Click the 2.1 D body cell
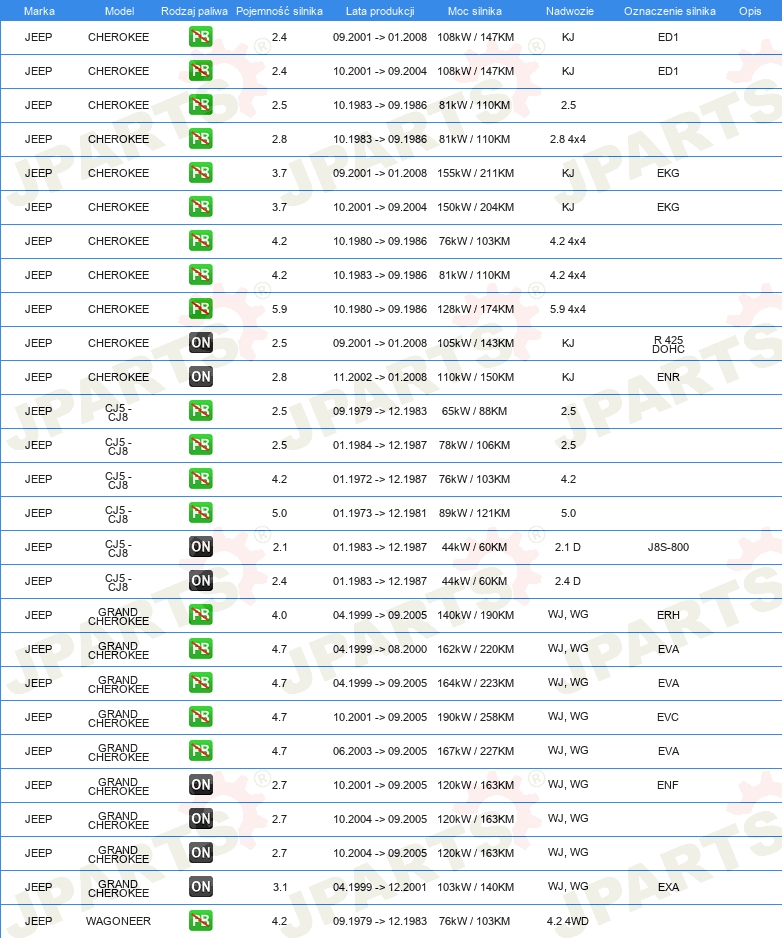This screenshot has height=938, width=782. tap(568, 547)
